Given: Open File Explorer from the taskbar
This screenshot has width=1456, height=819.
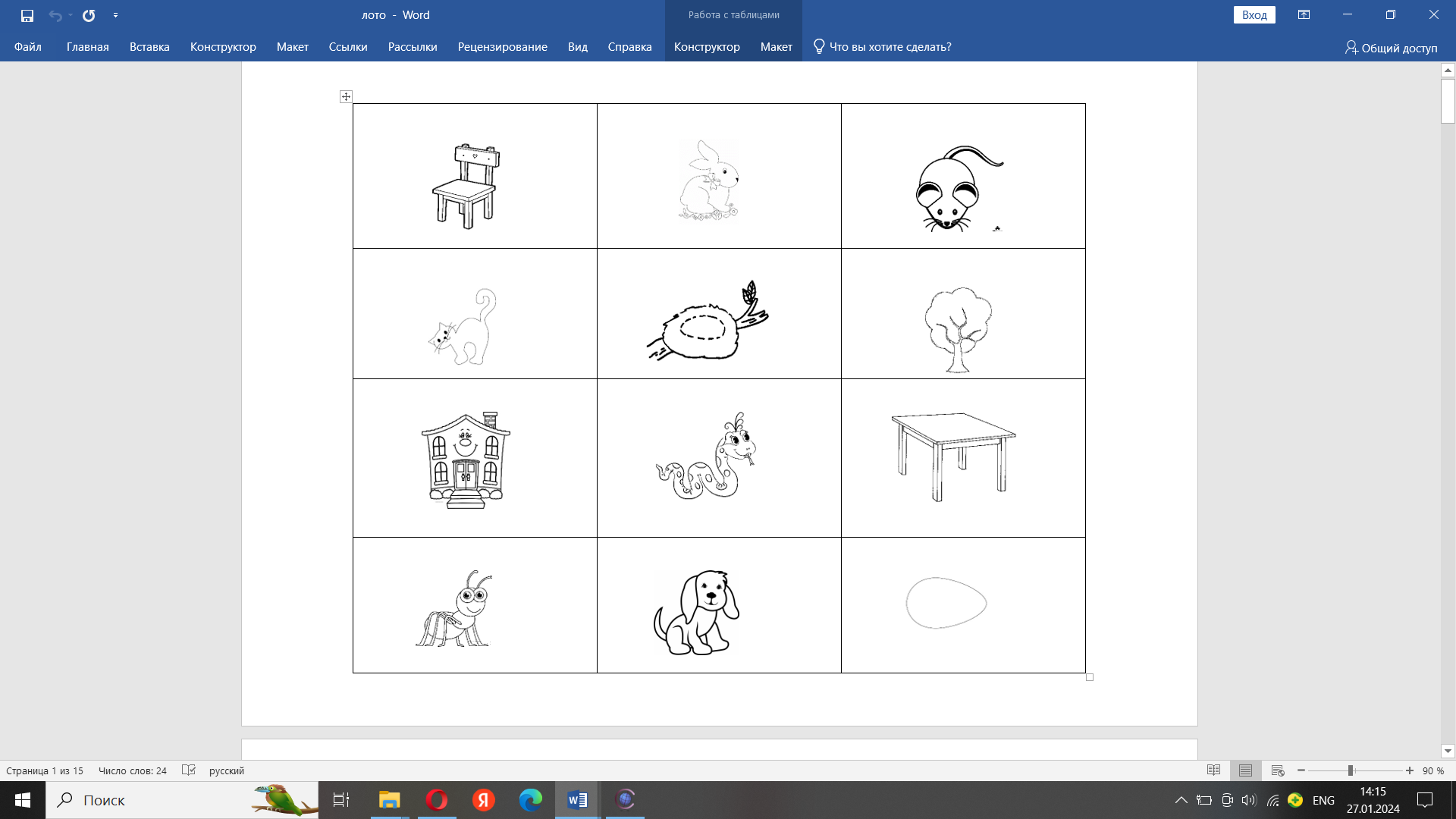Looking at the screenshot, I should pyautogui.click(x=390, y=800).
